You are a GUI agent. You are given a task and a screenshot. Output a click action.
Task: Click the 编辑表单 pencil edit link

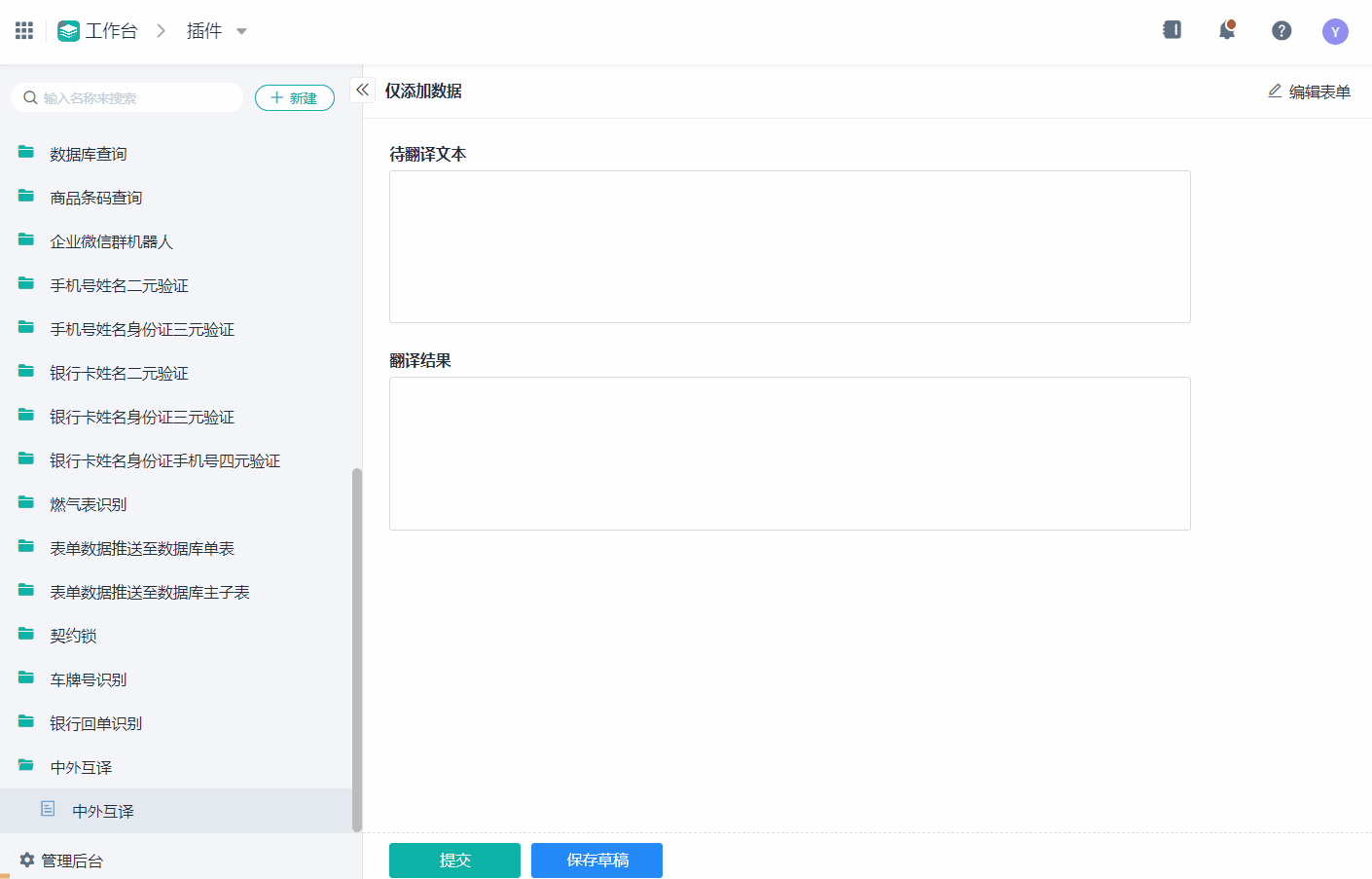[1309, 92]
